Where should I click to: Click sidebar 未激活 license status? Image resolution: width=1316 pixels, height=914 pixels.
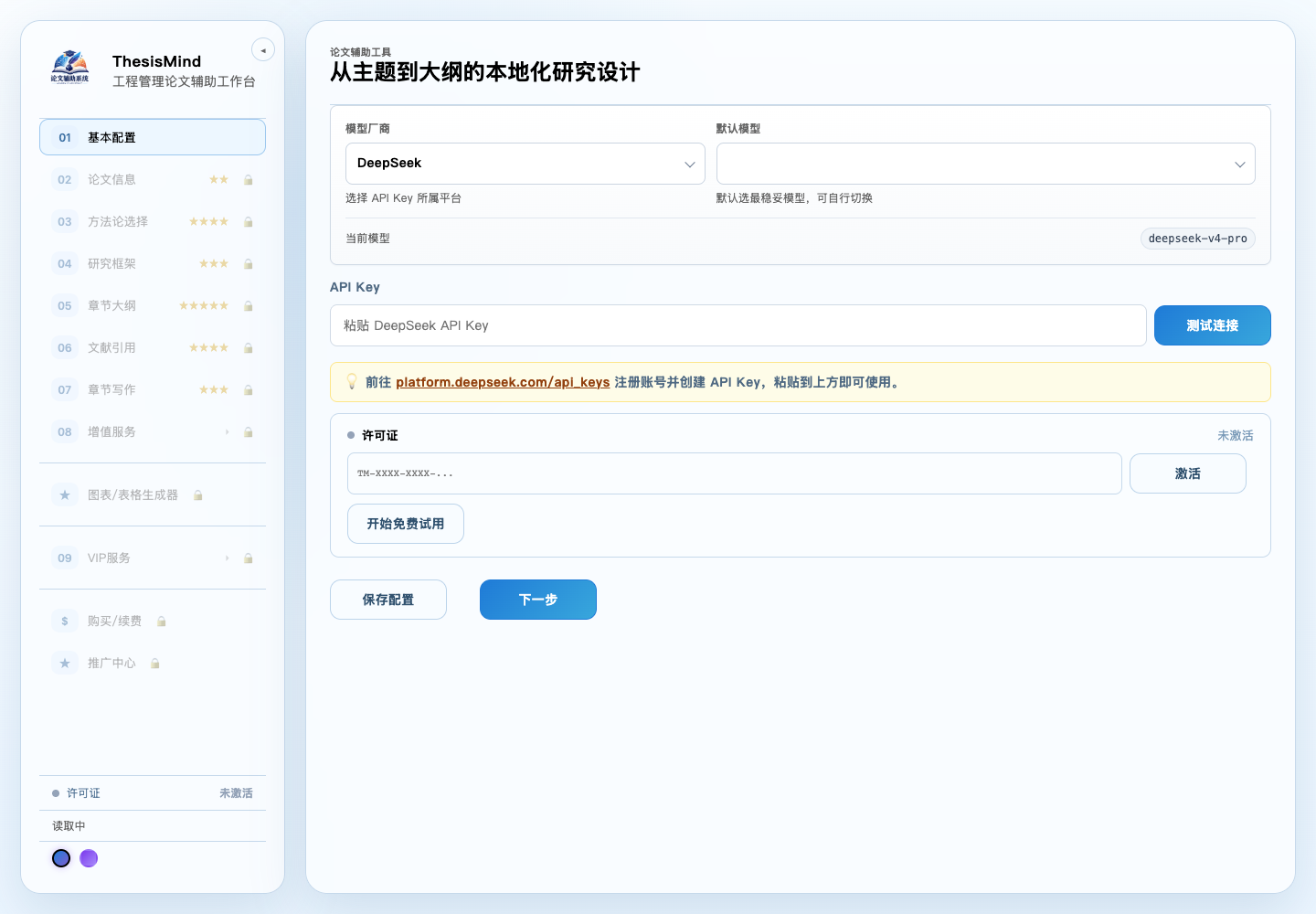coord(236,793)
